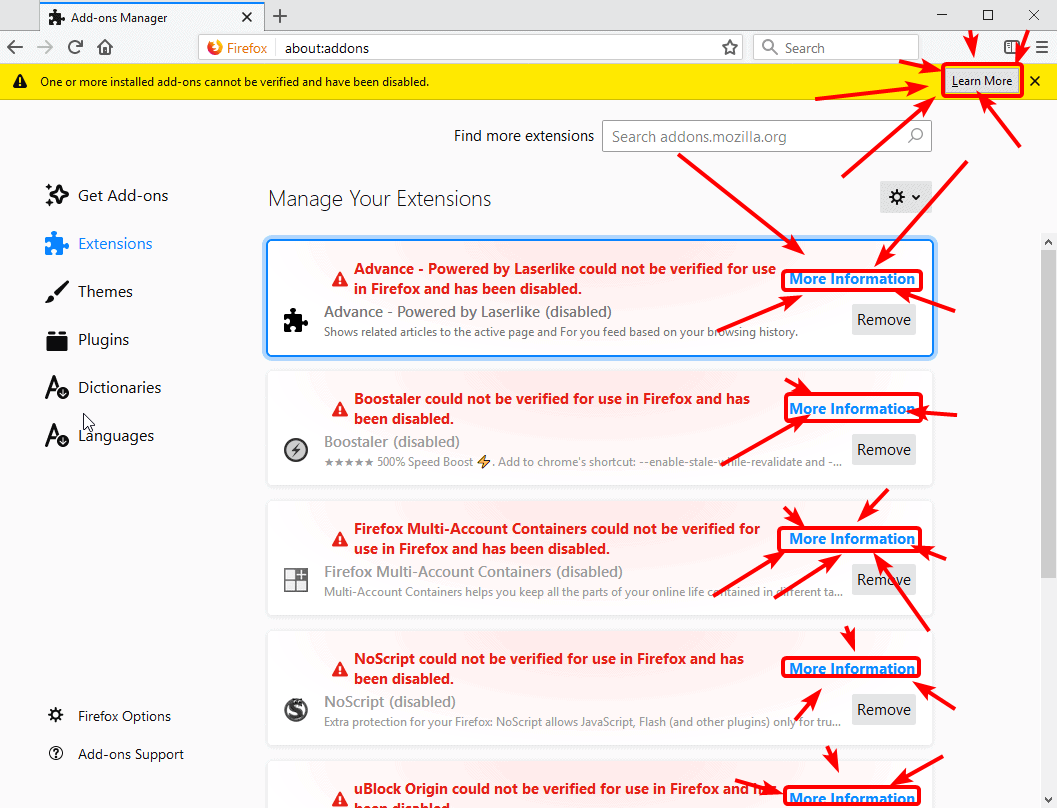The height and width of the screenshot is (808, 1057).
Task: Dismiss the yellow notification bar
Action: [x=1035, y=81]
